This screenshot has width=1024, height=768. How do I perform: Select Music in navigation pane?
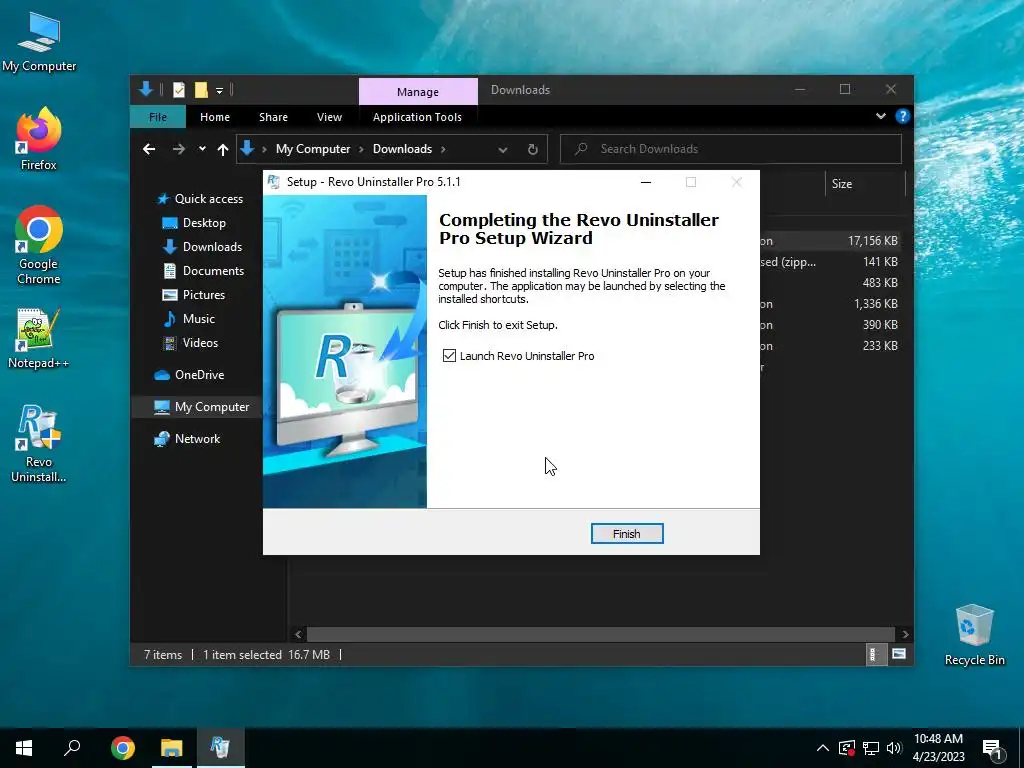click(189, 319)
